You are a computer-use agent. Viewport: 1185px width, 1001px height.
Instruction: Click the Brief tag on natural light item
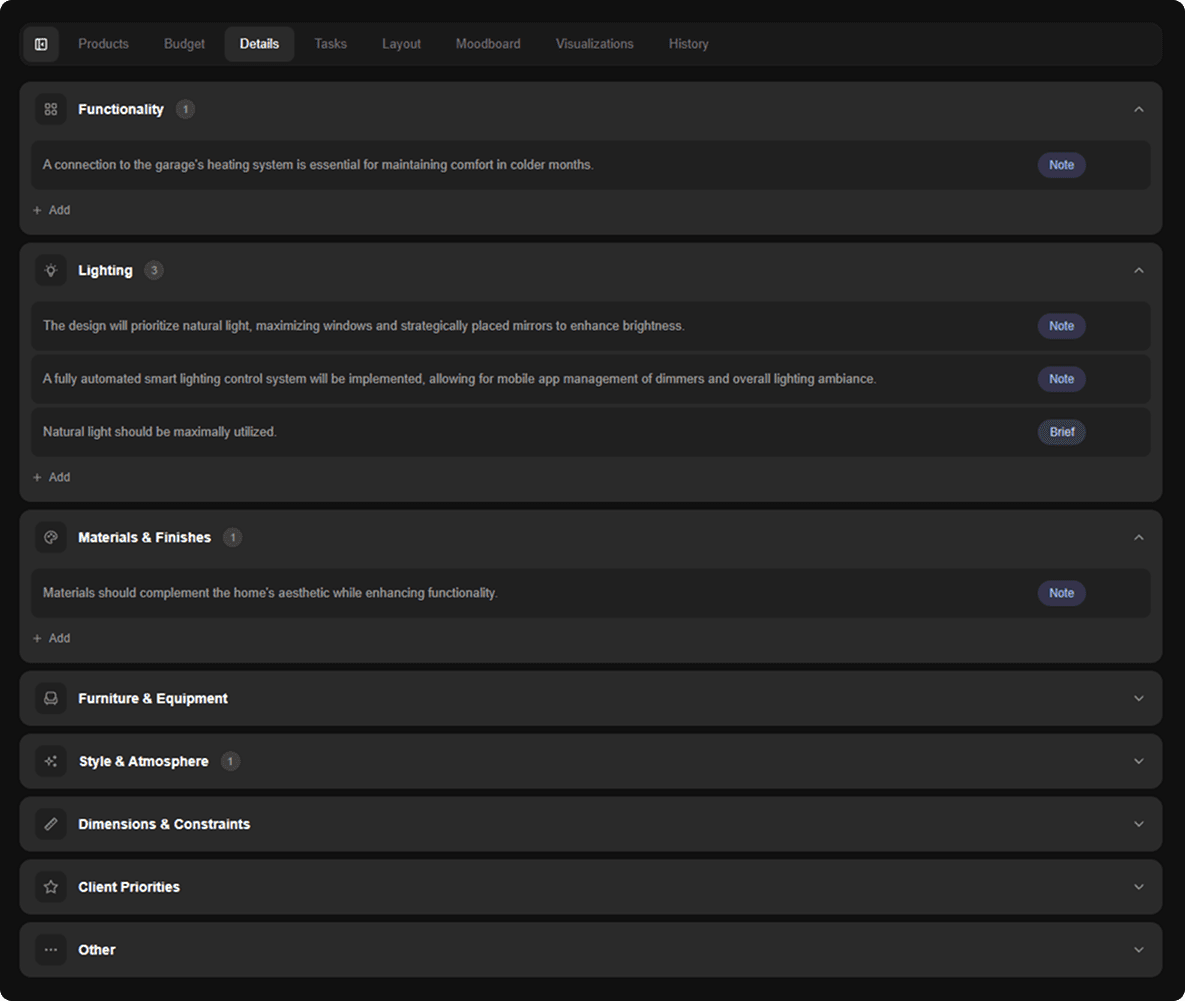tap(1061, 432)
